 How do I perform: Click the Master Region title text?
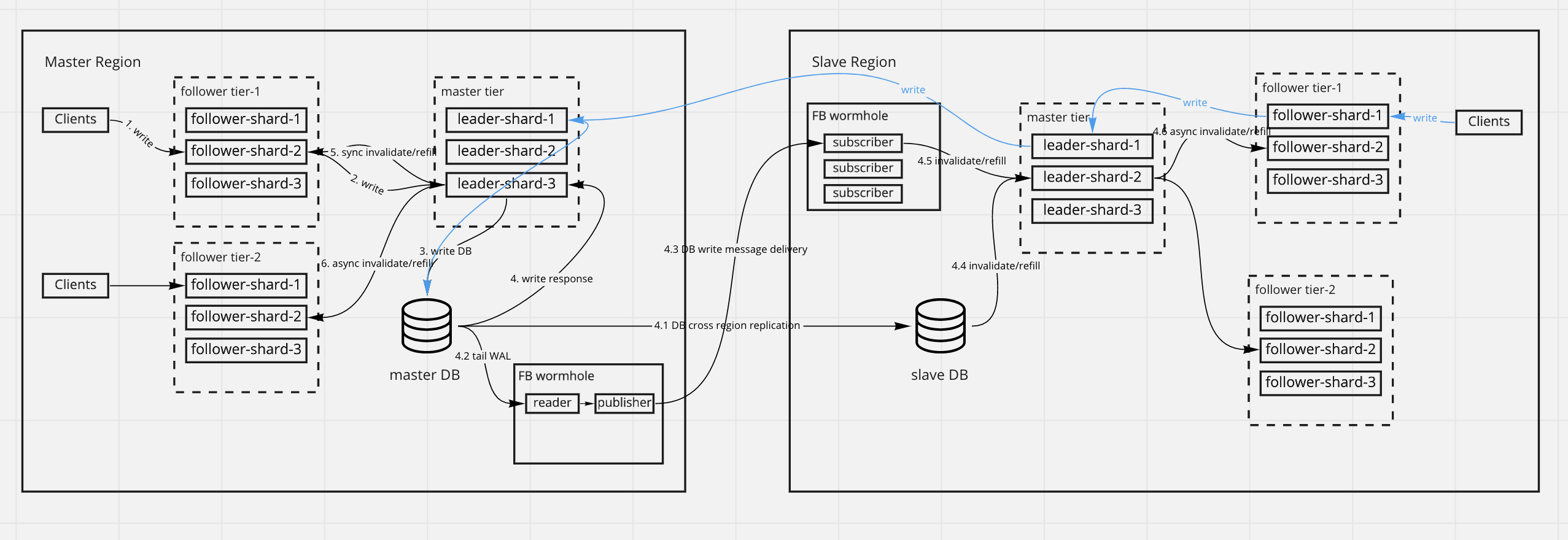[x=93, y=62]
